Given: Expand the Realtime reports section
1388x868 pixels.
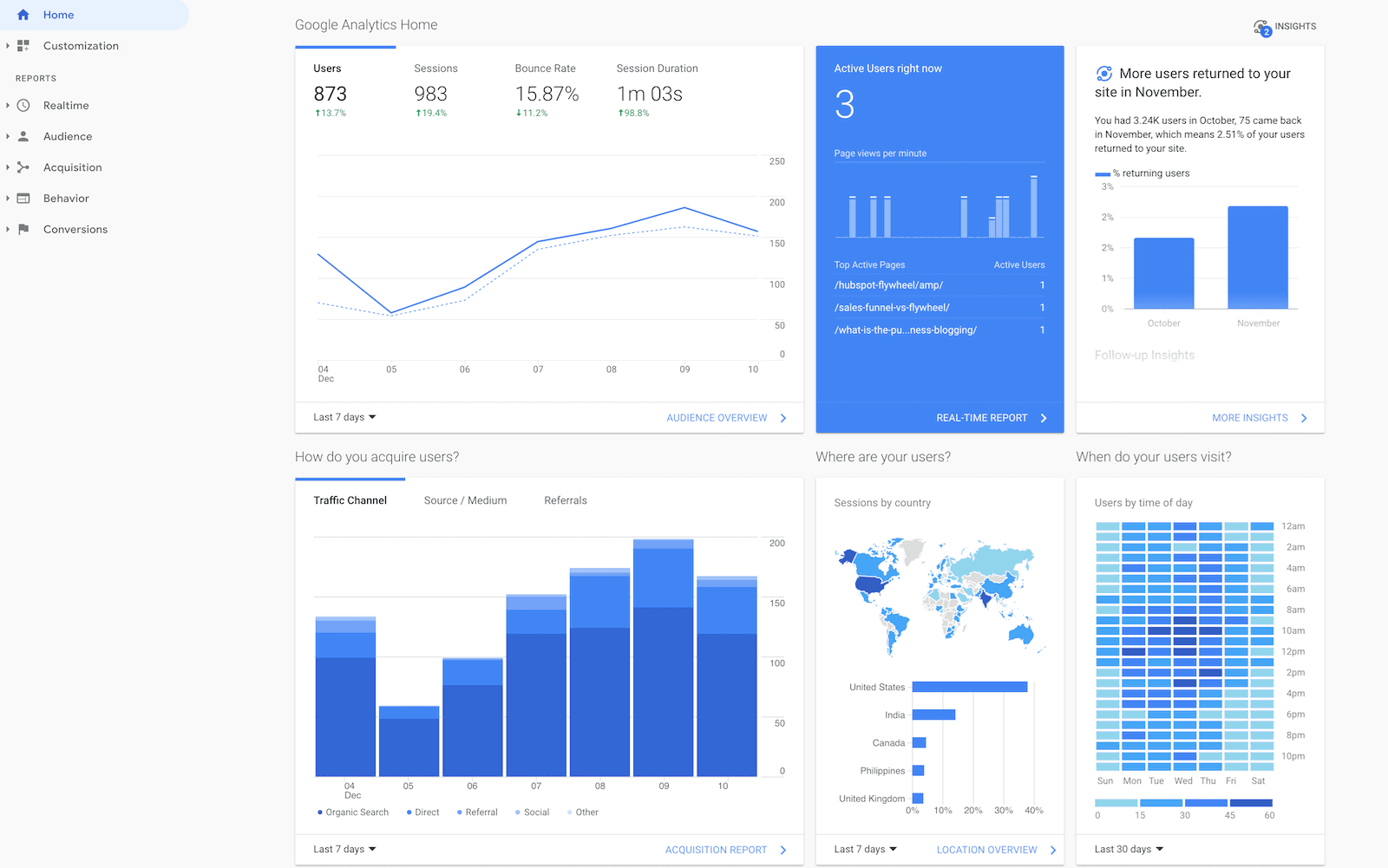Looking at the screenshot, I should 8,106.
